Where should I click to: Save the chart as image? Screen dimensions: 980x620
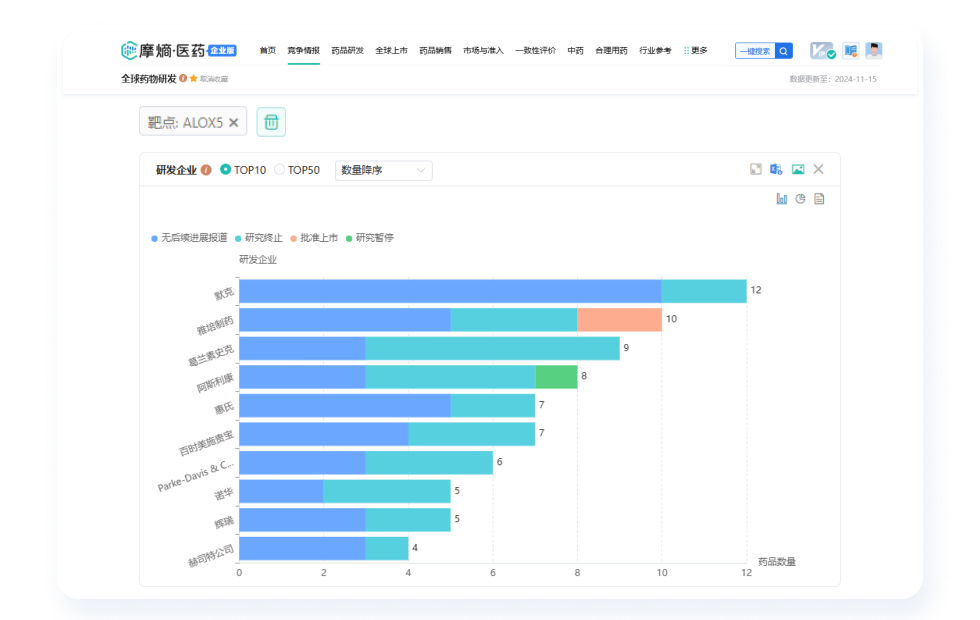(x=798, y=169)
